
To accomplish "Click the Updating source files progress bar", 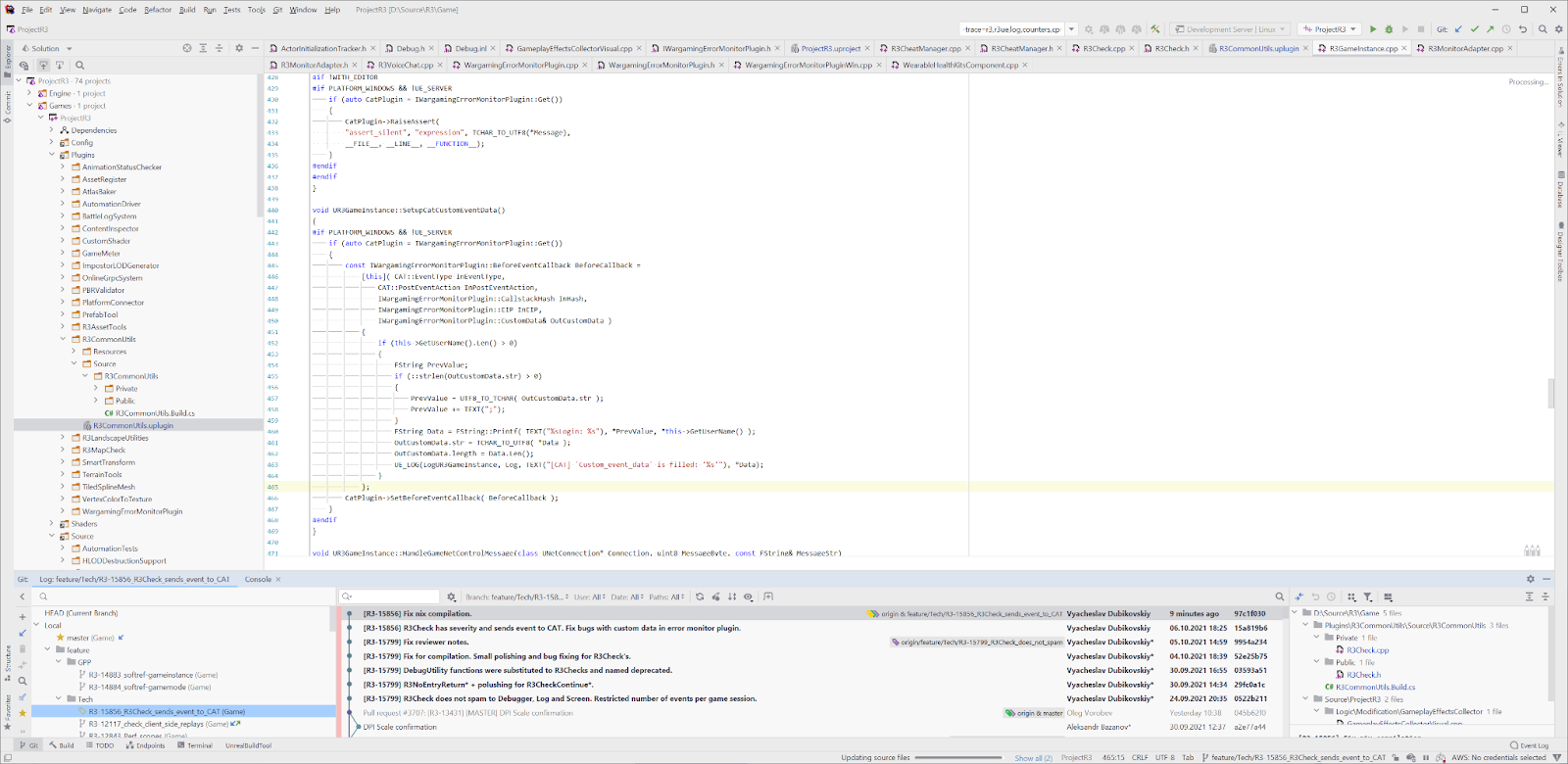I will coord(956,757).
